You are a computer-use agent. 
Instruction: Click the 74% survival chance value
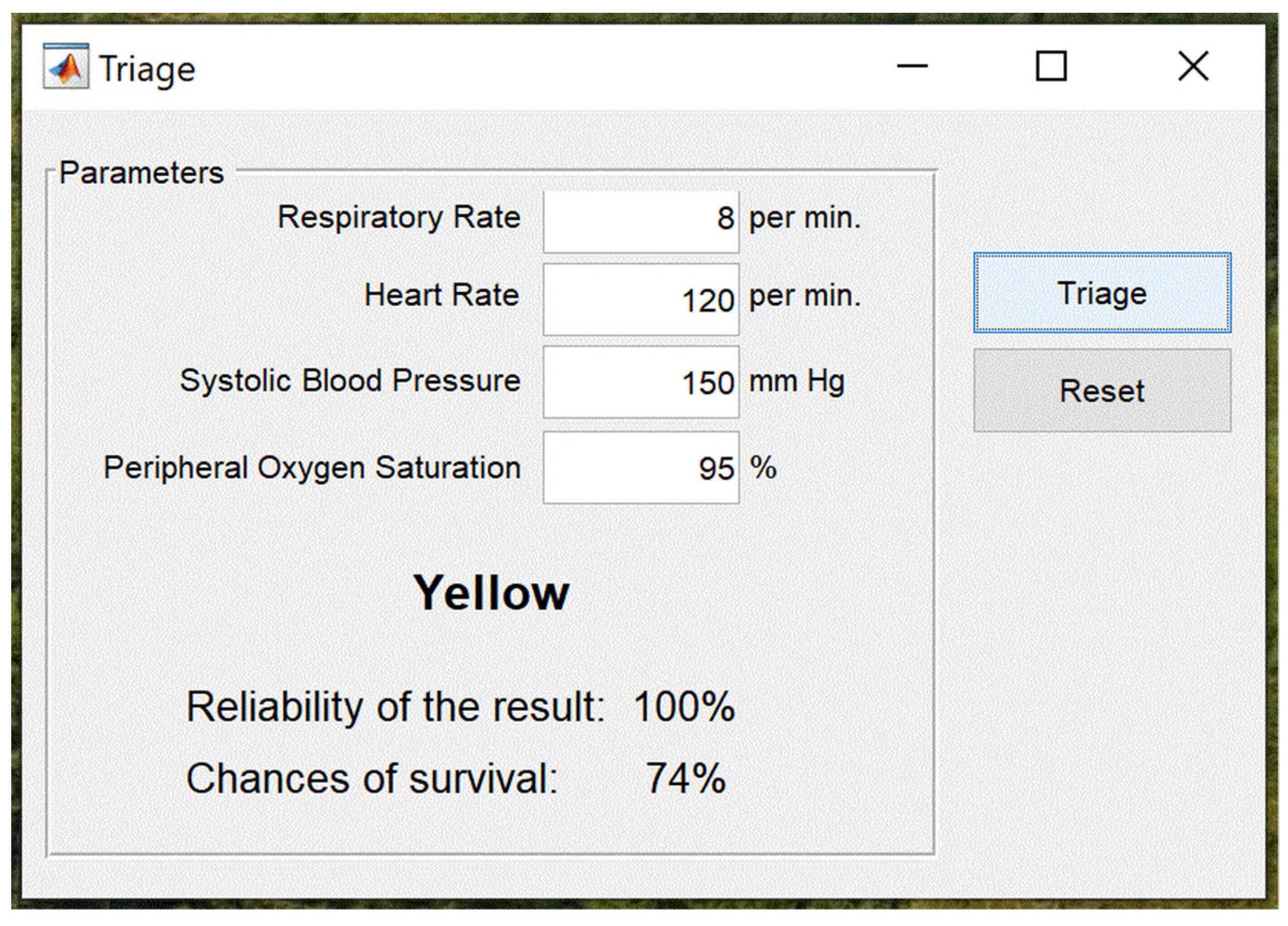tap(685, 778)
